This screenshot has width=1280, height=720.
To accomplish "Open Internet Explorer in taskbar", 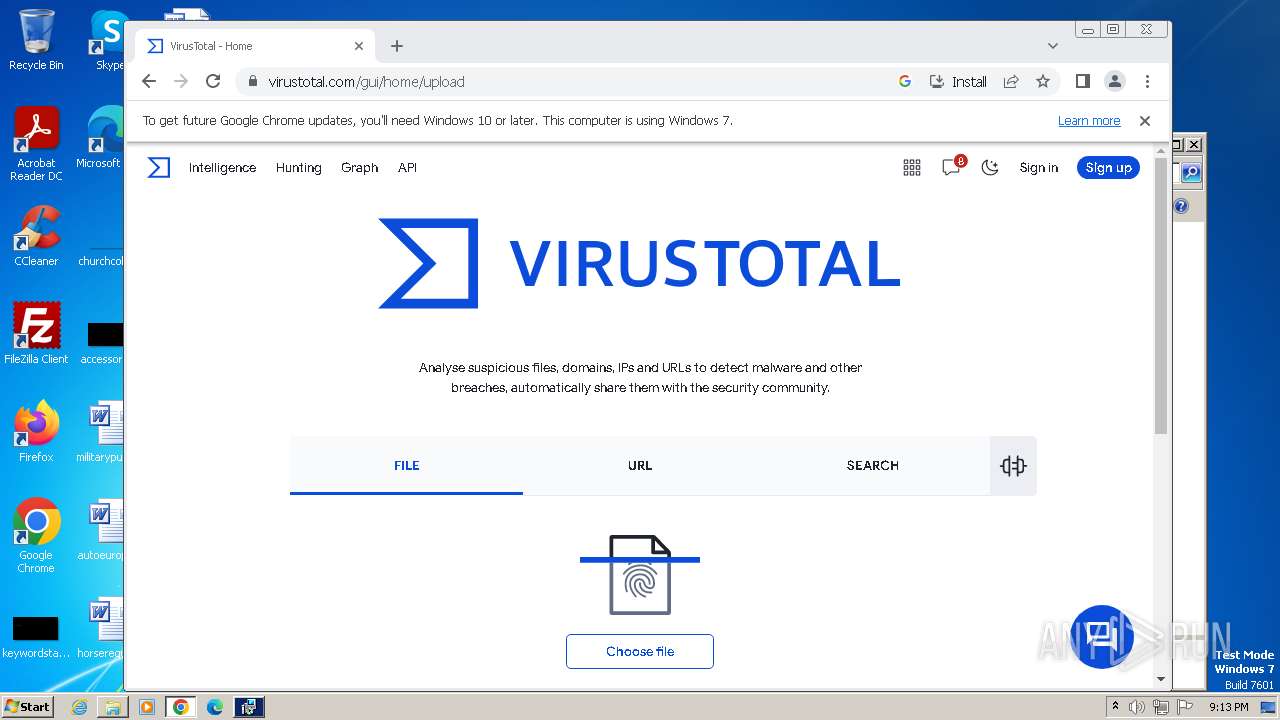I will tap(79, 707).
